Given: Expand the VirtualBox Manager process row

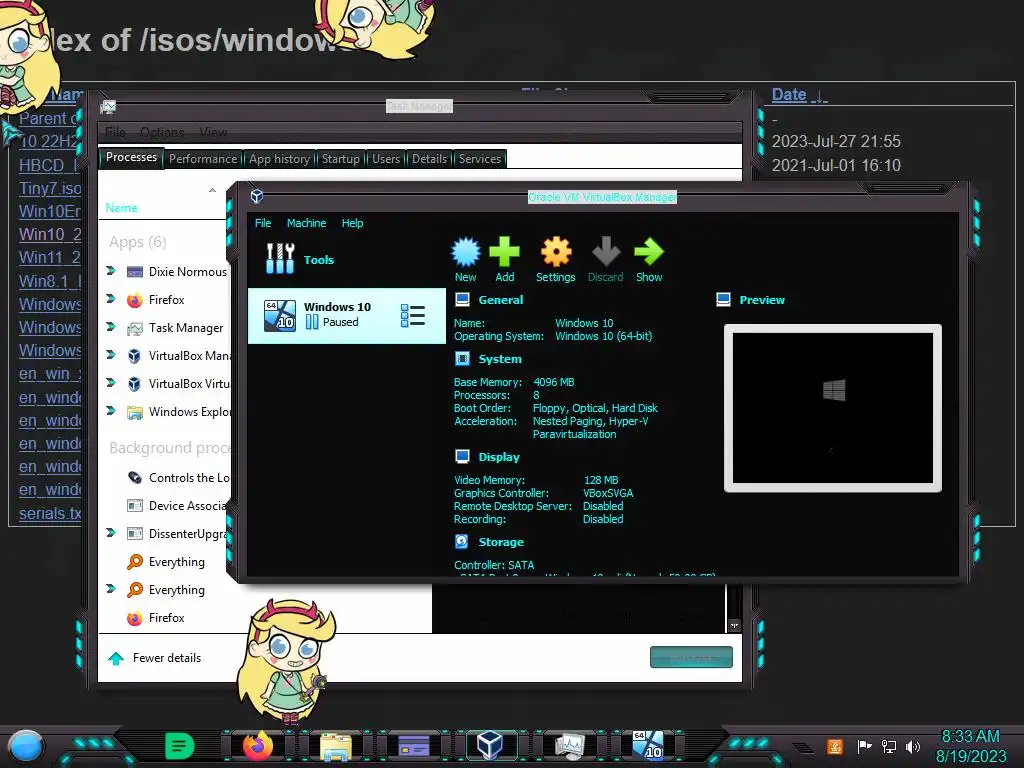Looking at the screenshot, I should coord(110,355).
